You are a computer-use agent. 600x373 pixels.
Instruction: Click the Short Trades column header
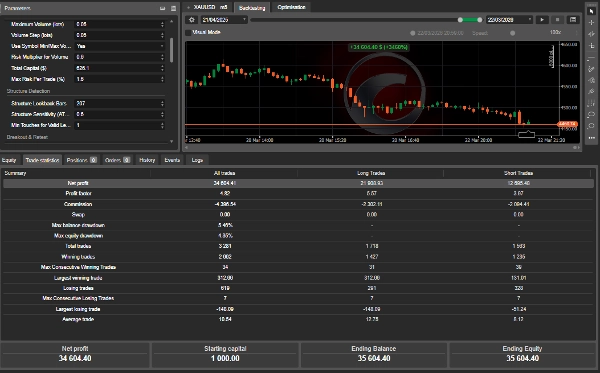(518, 173)
